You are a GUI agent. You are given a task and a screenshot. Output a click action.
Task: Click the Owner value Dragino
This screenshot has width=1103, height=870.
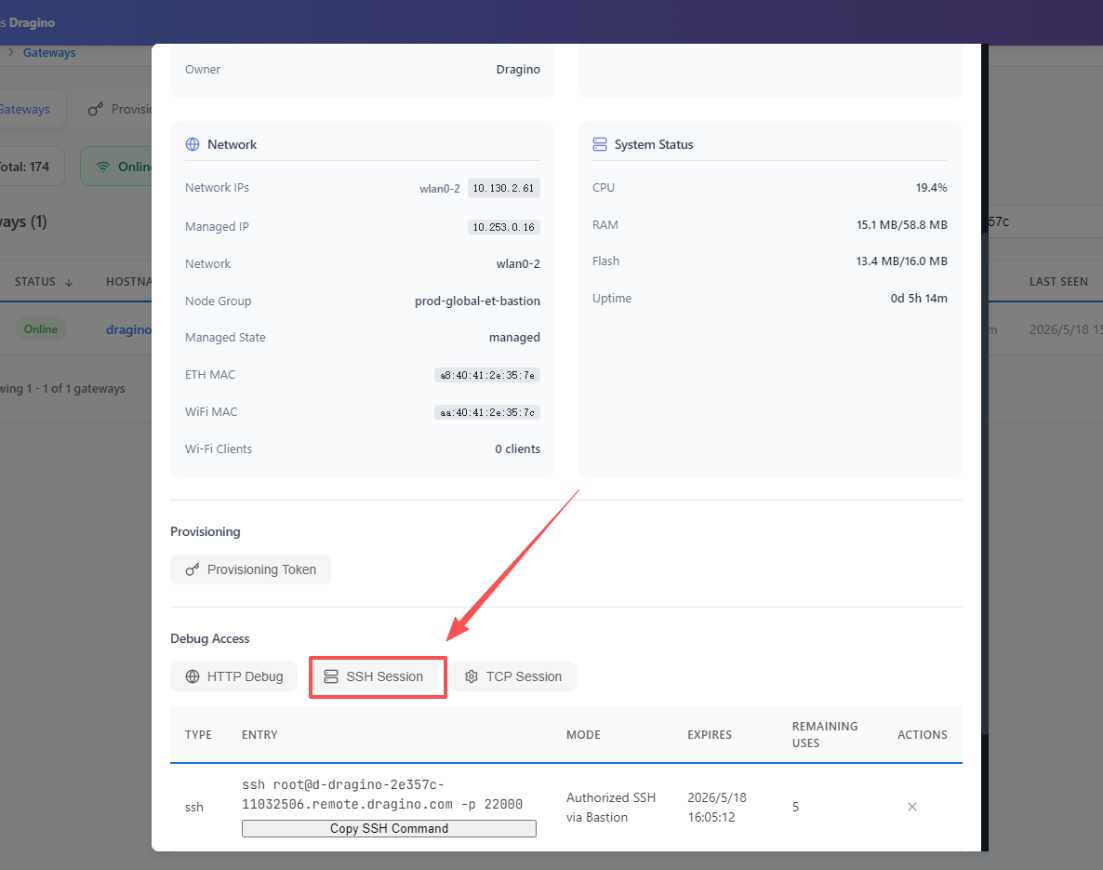[x=518, y=70]
